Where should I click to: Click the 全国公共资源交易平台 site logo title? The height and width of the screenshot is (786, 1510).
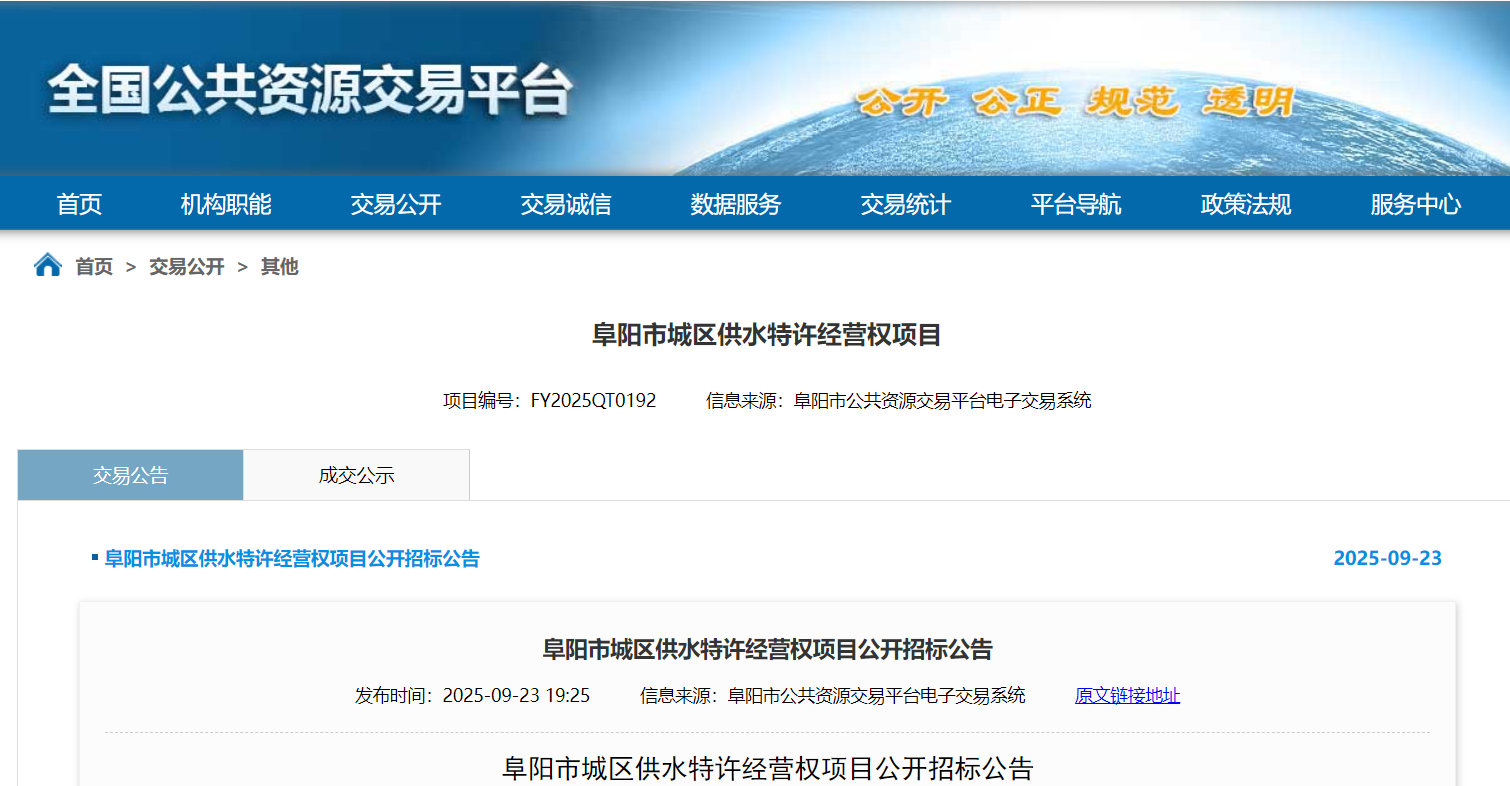[310, 90]
